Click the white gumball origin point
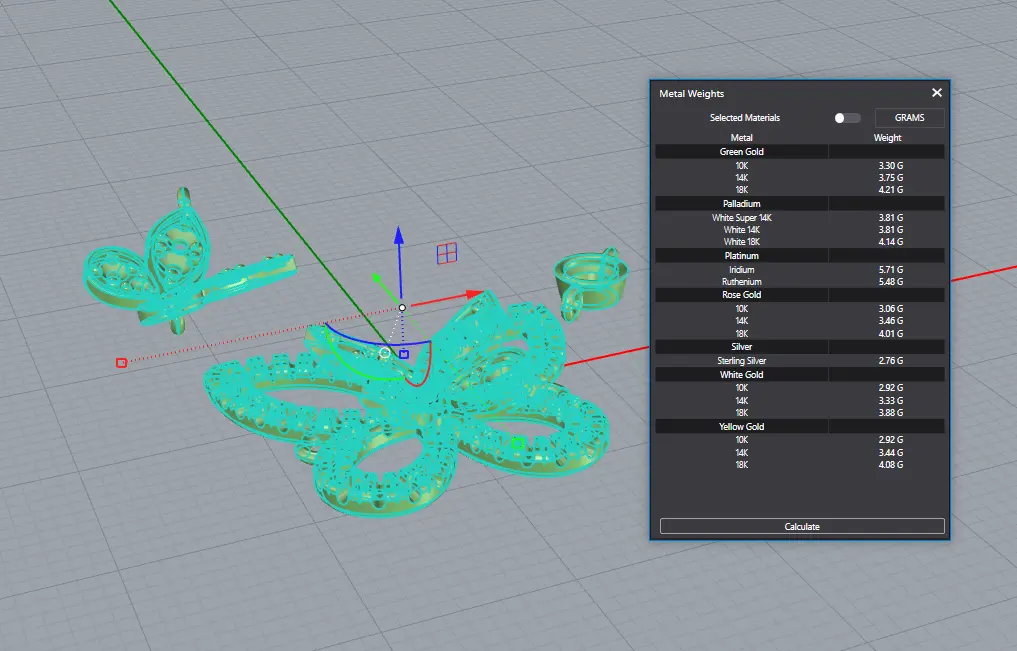1017x651 pixels. (x=402, y=307)
